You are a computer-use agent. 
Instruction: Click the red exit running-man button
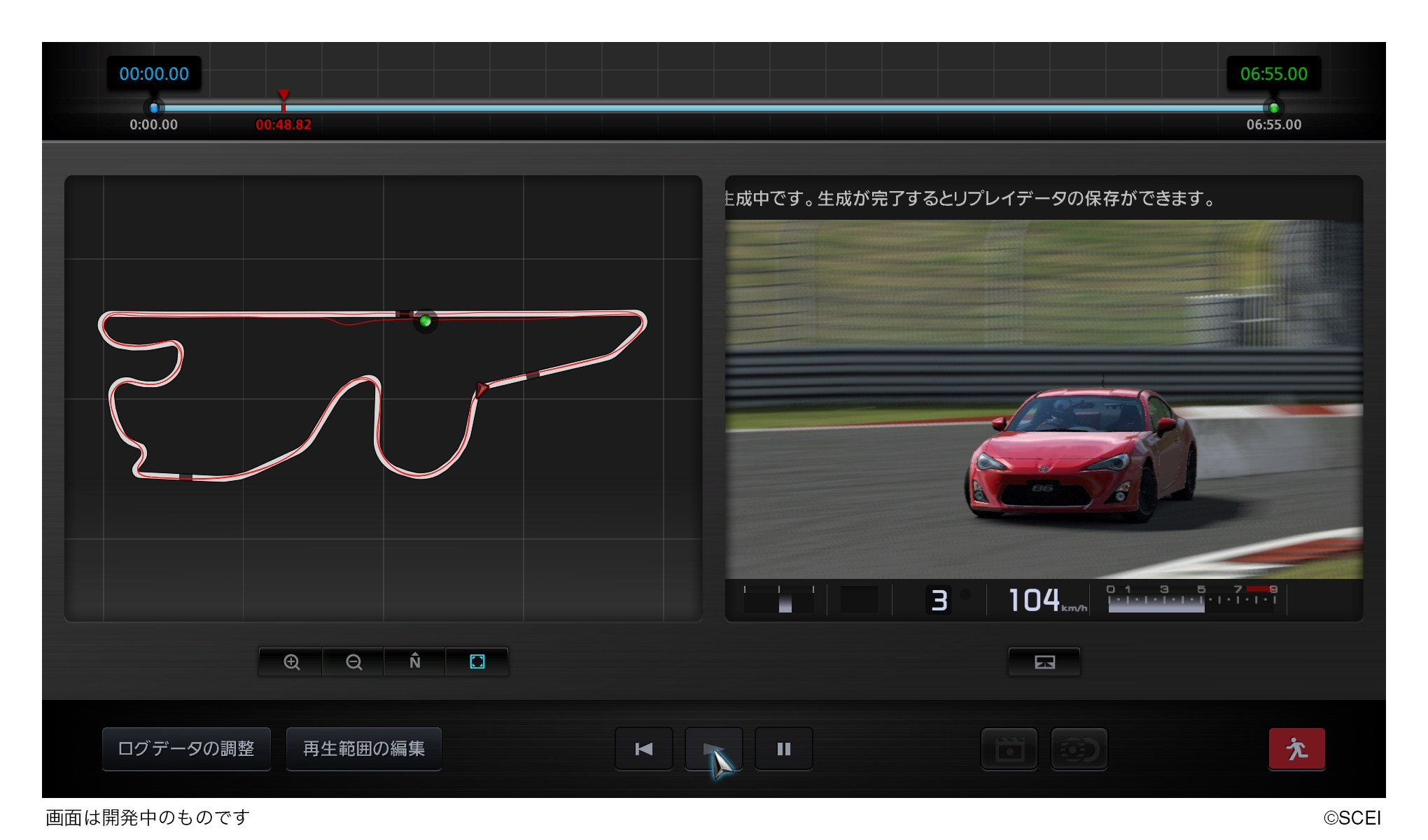point(1296,749)
